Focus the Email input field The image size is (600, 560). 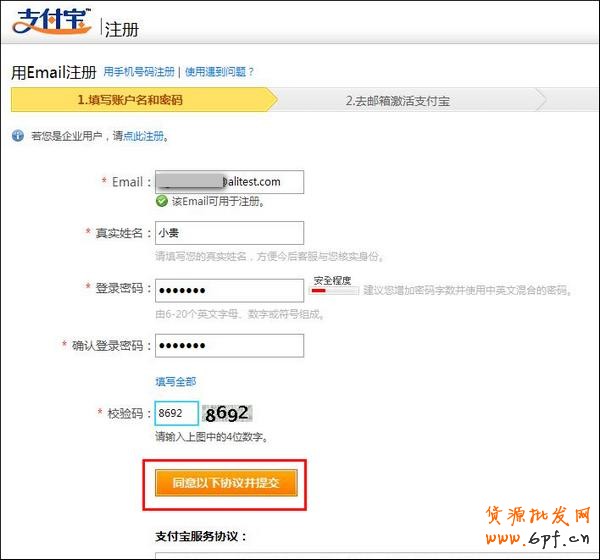[230, 182]
